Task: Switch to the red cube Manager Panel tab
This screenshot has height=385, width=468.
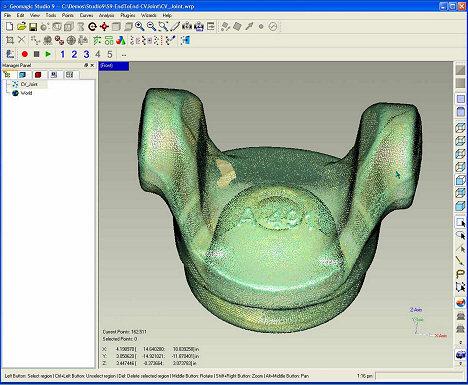Action: [x=38, y=75]
